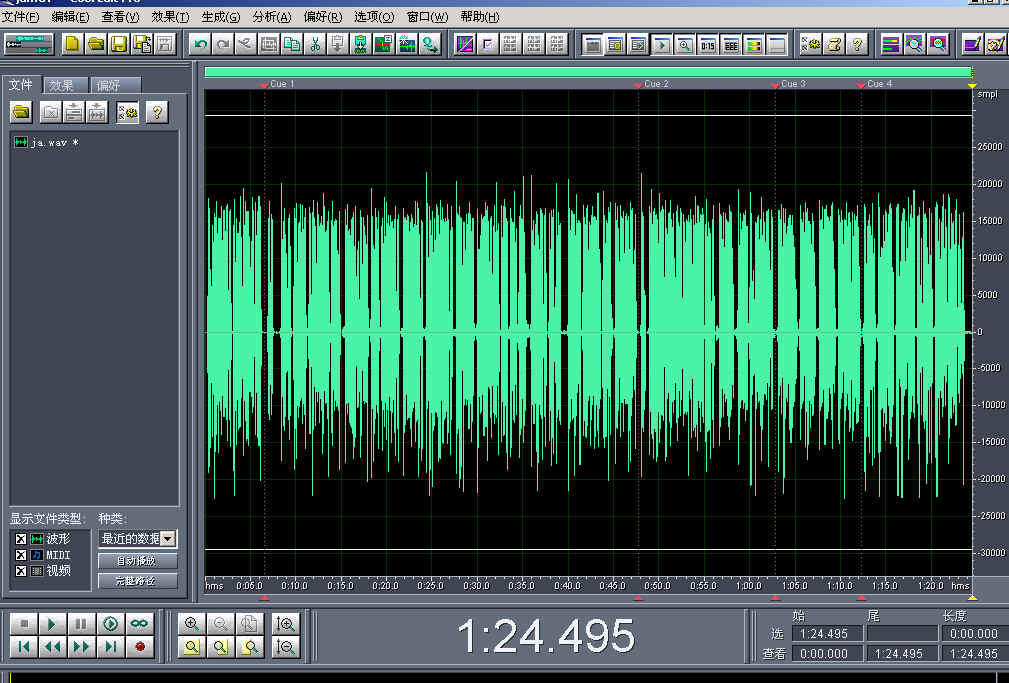Open the spectral view purple-graph toolbar icon
The image size is (1009, 683).
465,44
